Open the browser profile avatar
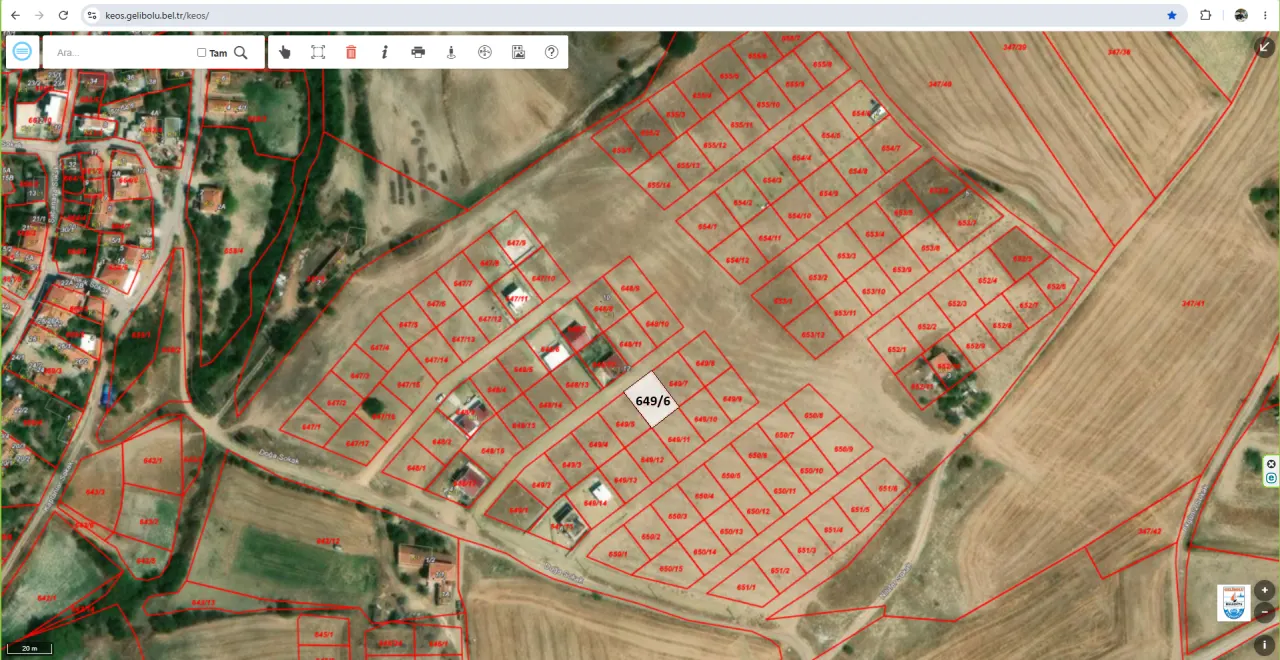 1241,15
